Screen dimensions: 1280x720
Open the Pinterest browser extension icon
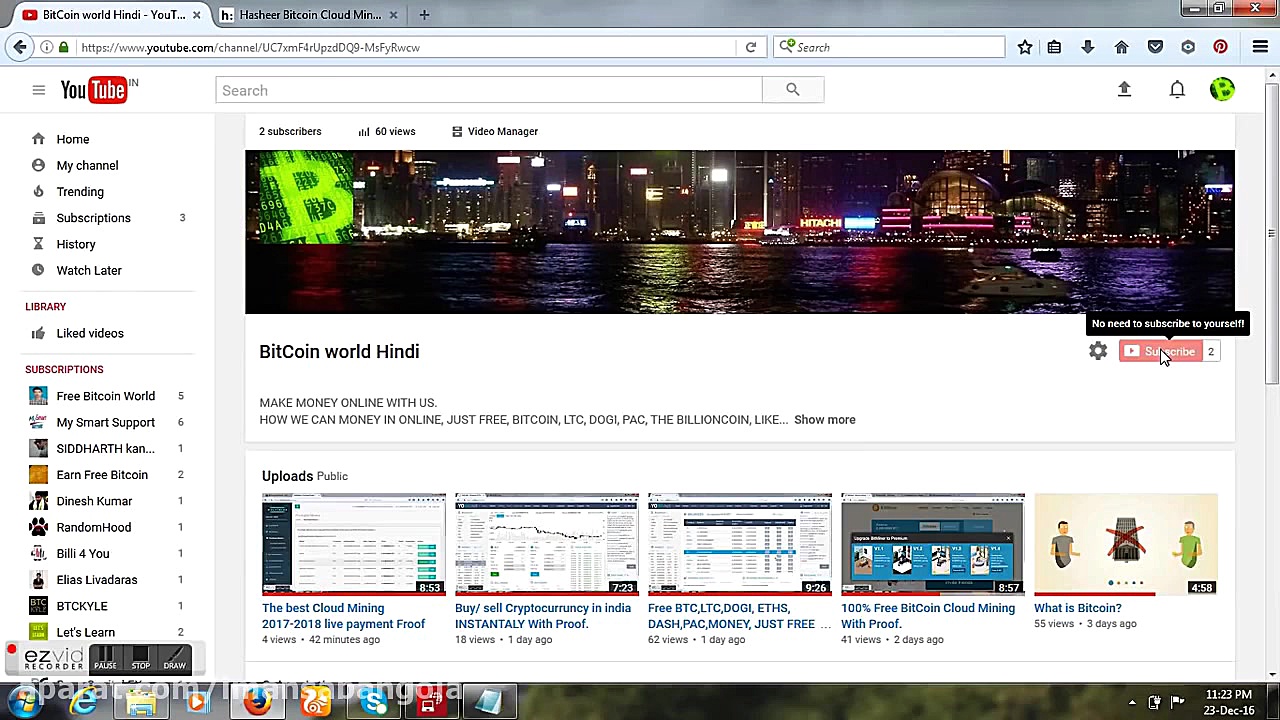(1220, 47)
